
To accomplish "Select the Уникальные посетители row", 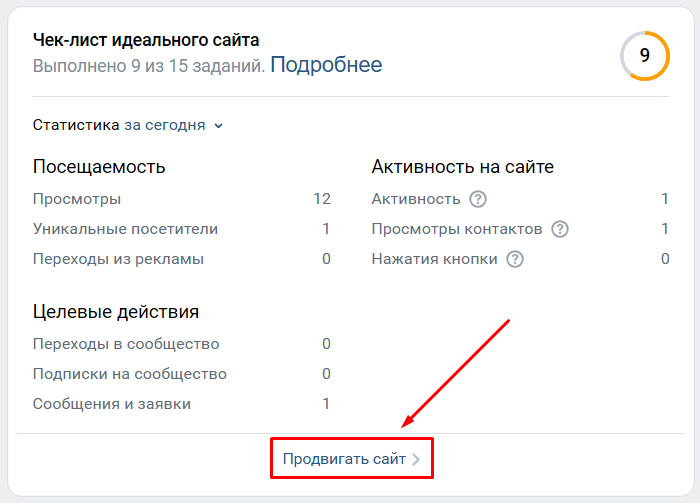I will point(182,229).
